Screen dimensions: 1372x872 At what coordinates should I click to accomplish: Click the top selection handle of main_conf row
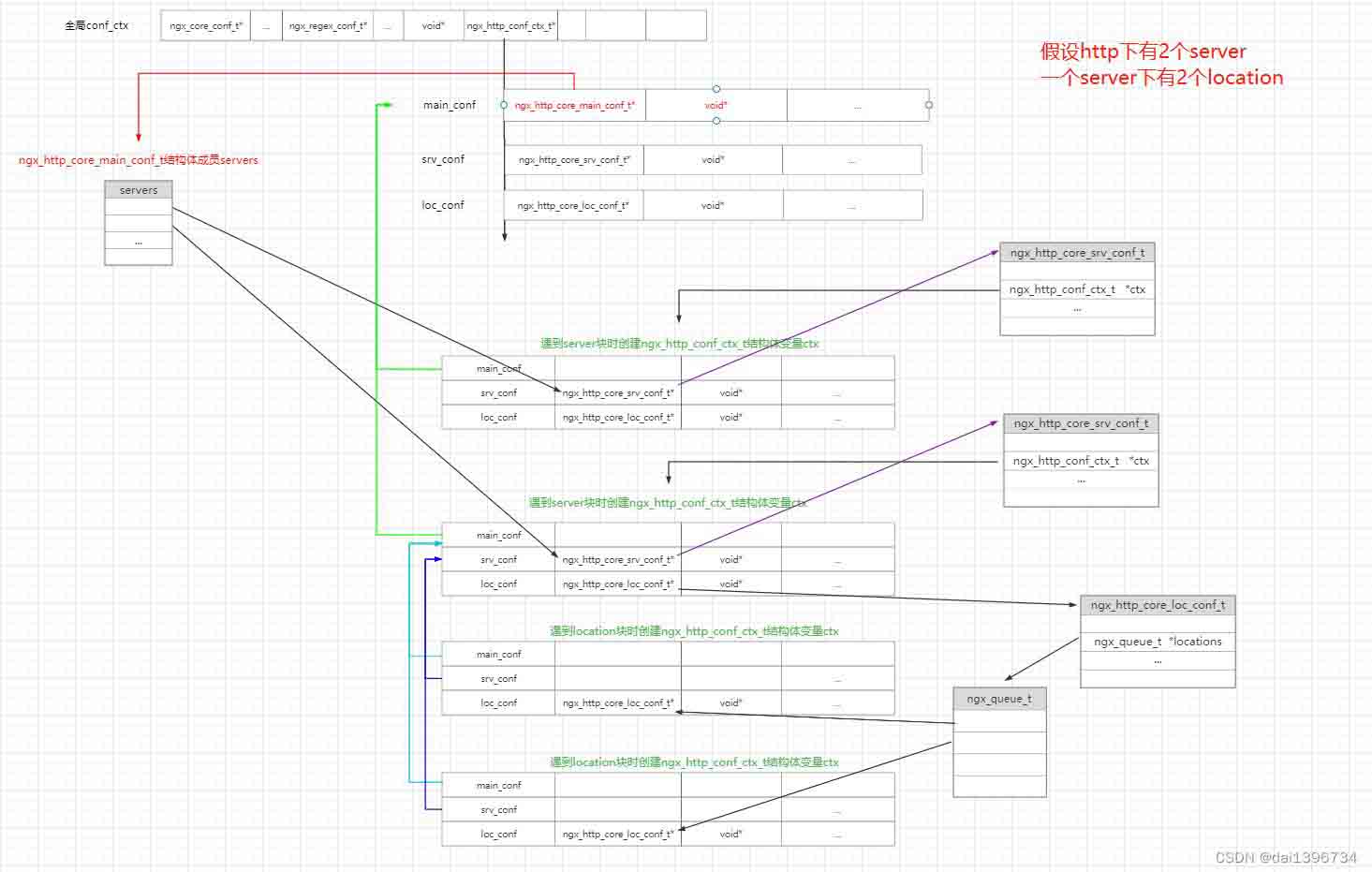point(716,89)
